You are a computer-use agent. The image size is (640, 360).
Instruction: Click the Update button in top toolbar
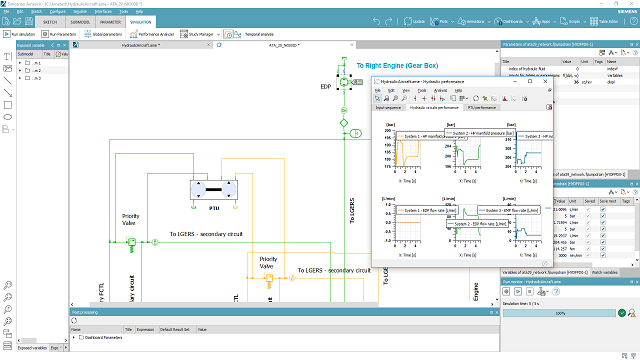(x=414, y=21)
